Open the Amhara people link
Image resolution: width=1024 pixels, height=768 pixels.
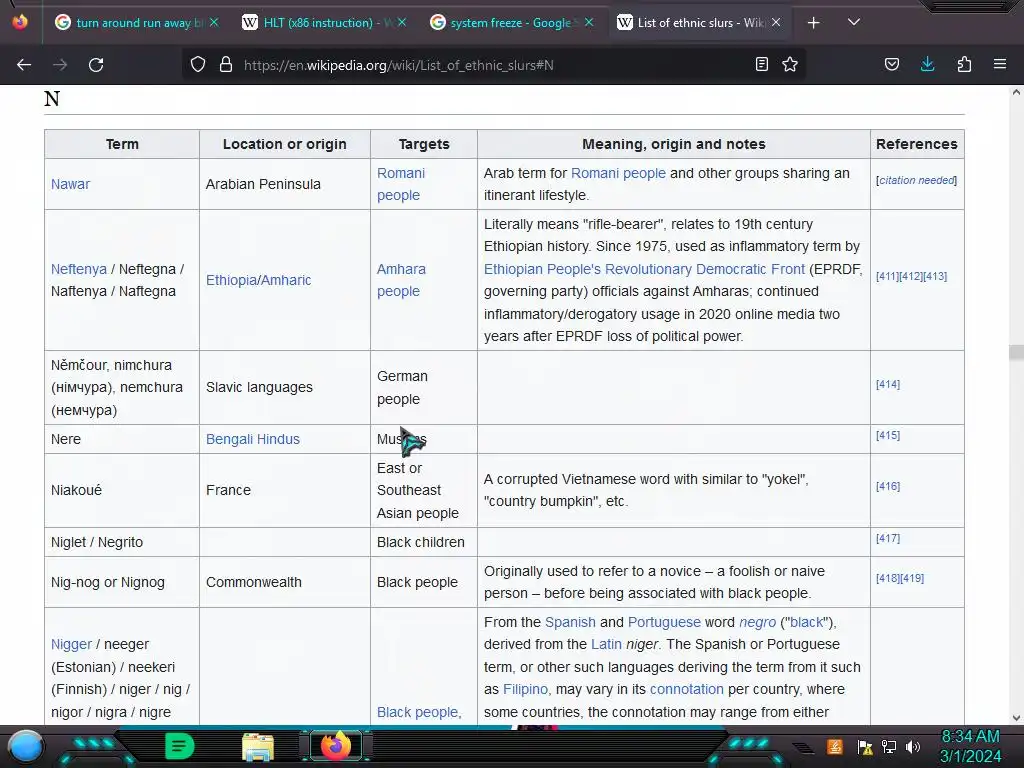coord(401,280)
